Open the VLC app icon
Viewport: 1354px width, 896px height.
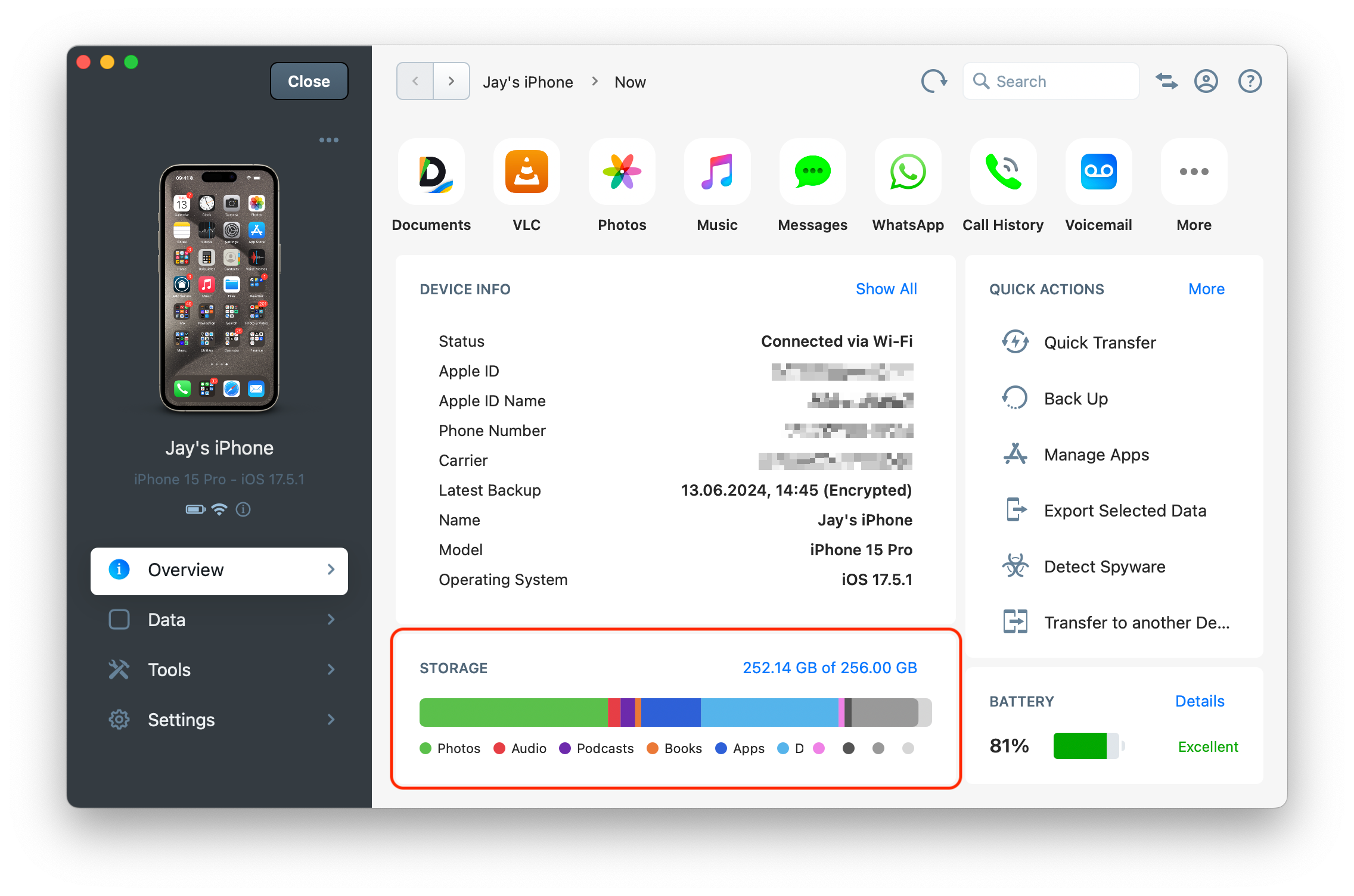pos(527,172)
